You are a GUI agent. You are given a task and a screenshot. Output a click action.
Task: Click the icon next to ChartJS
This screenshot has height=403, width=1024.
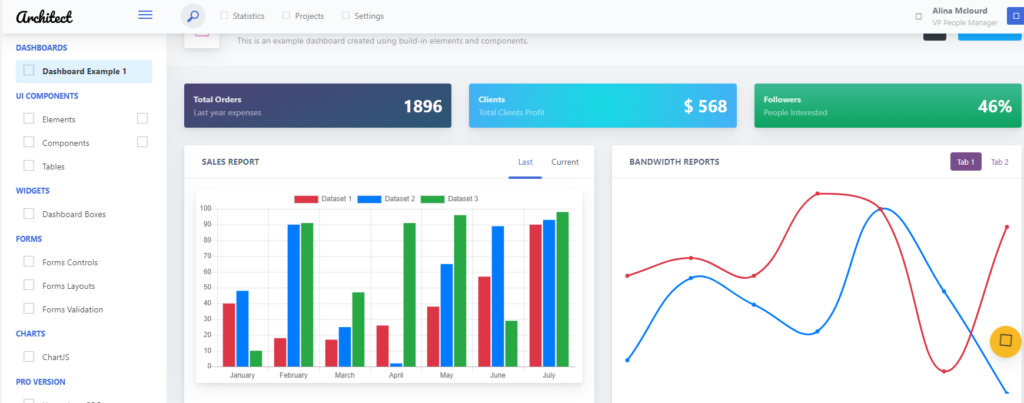29,357
